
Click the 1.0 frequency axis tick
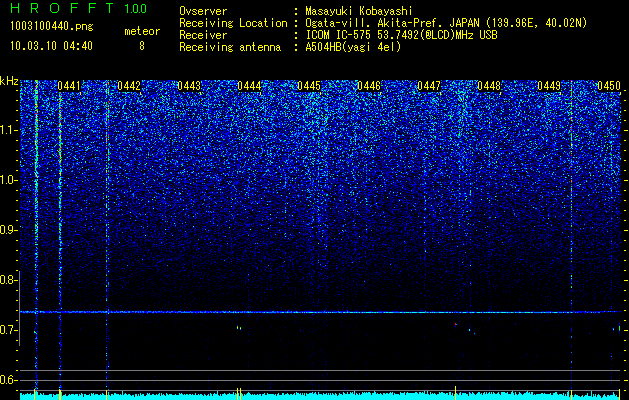pyautogui.click(x=8, y=180)
